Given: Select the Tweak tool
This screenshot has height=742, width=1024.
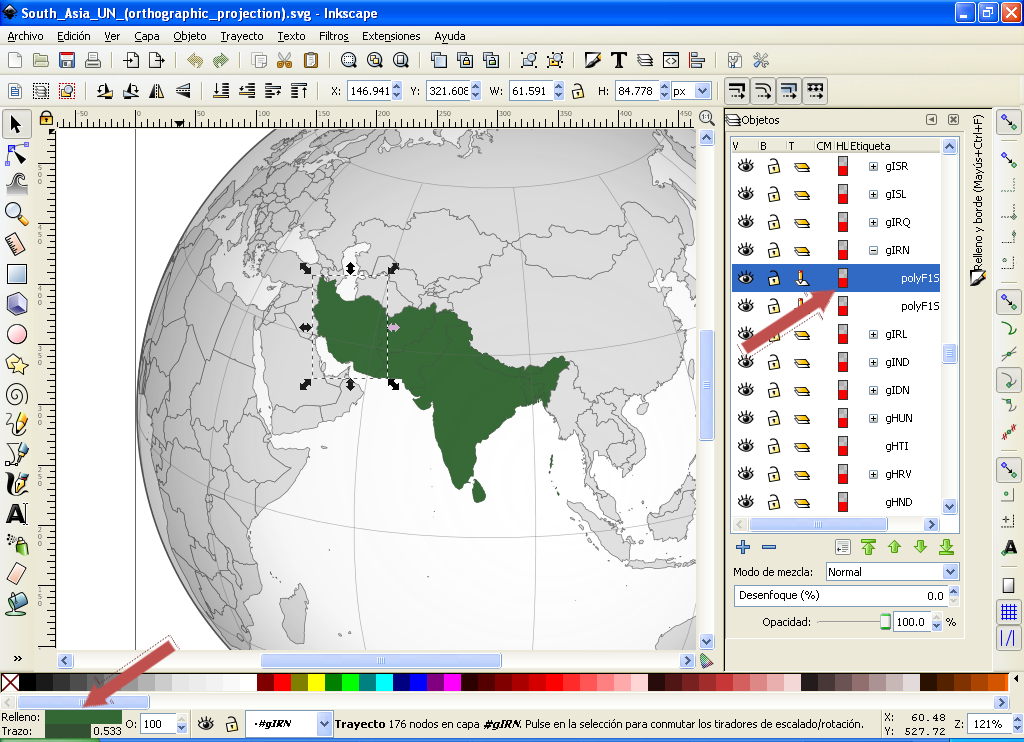Looking at the screenshot, I should pyautogui.click(x=16, y=184).
